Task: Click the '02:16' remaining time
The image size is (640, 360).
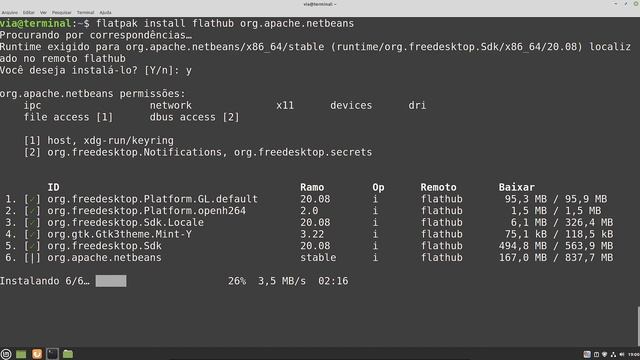Action: [x=333, y=281]
